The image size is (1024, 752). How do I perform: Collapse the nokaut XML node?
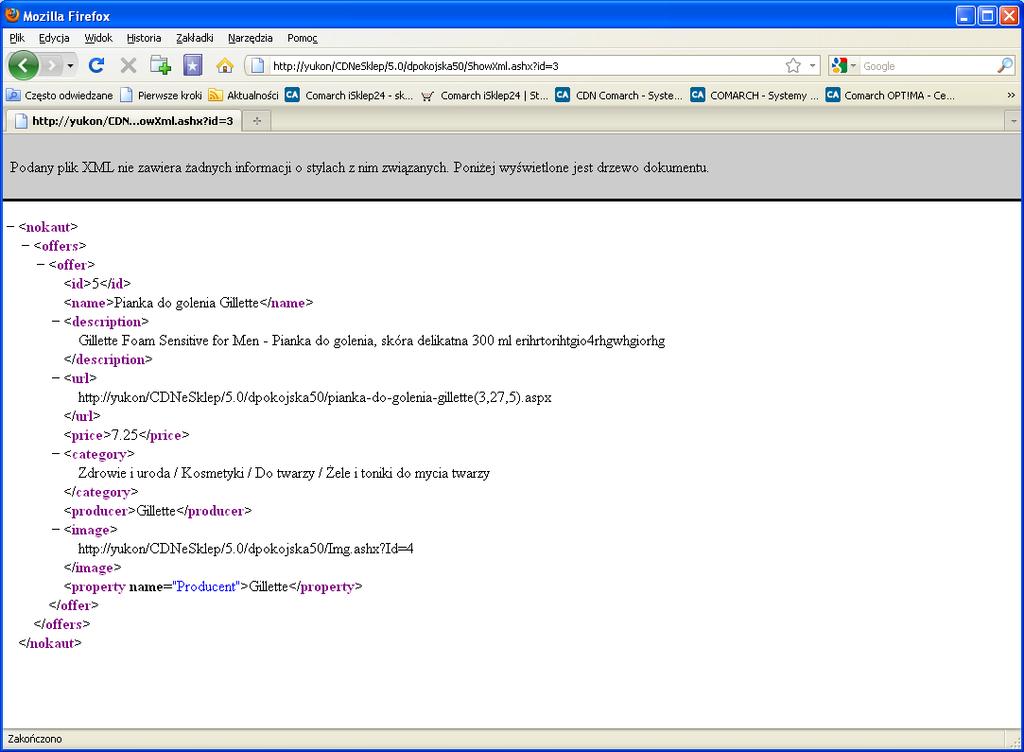click(x=10, y=227)
